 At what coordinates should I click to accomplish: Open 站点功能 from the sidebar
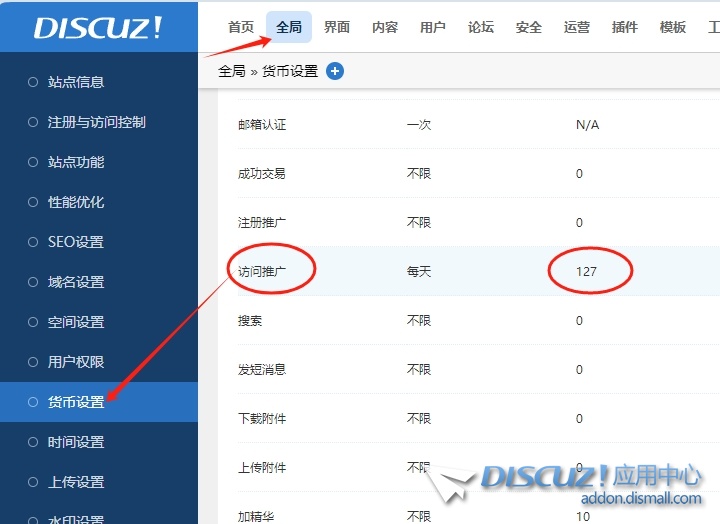click(76, 162)
